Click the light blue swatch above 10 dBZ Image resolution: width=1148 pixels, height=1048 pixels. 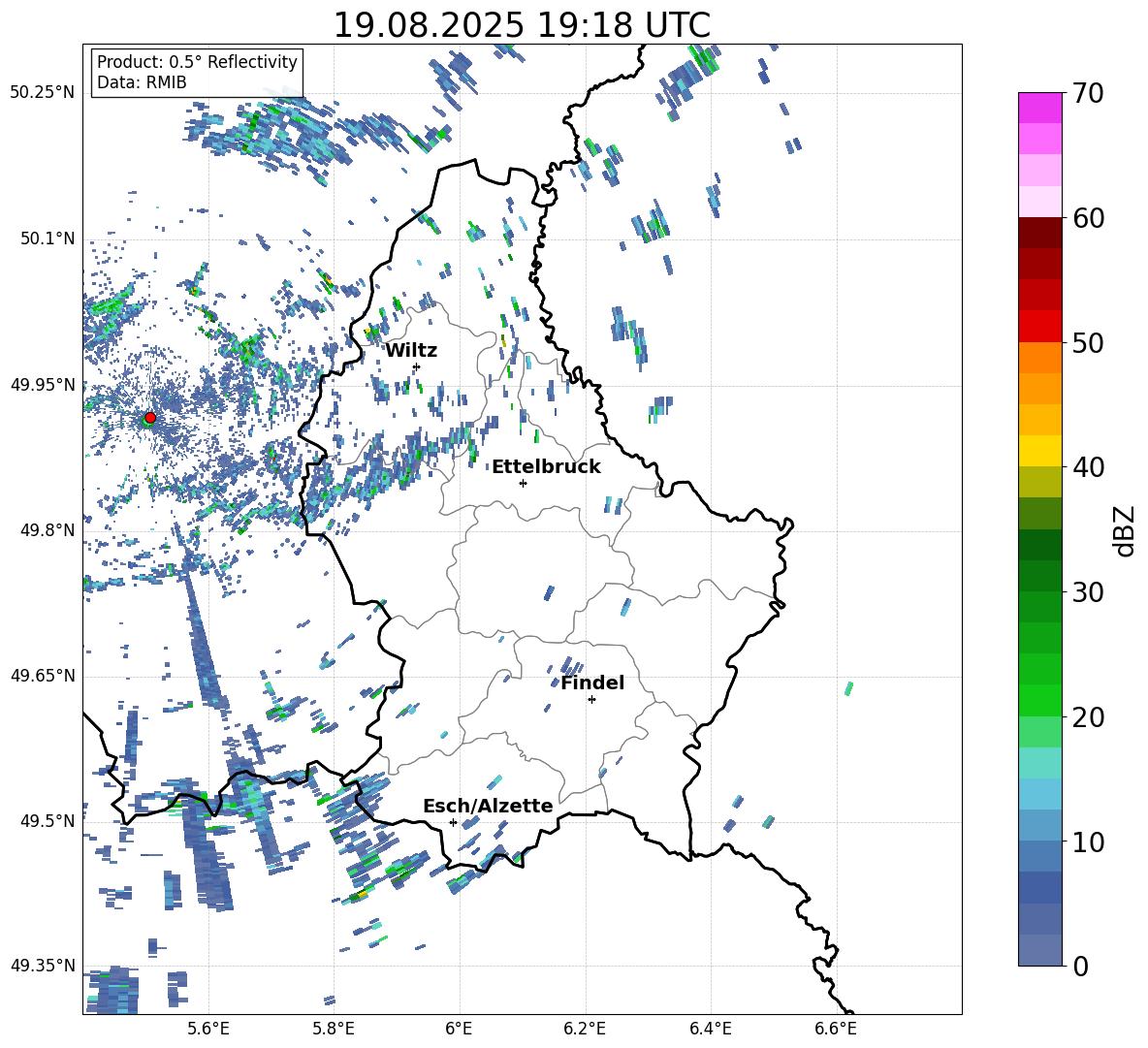(1040, 826)
